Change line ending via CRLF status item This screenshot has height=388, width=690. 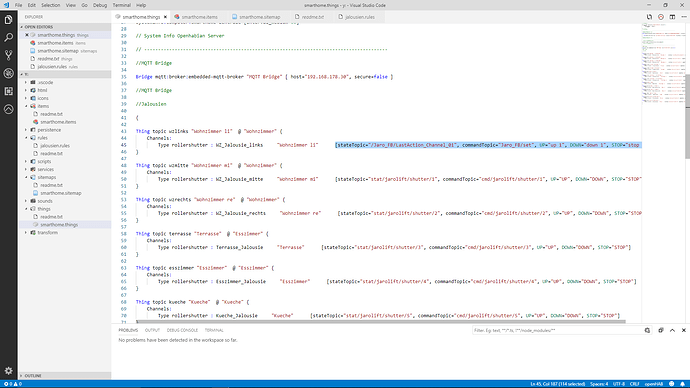point(635,384)
